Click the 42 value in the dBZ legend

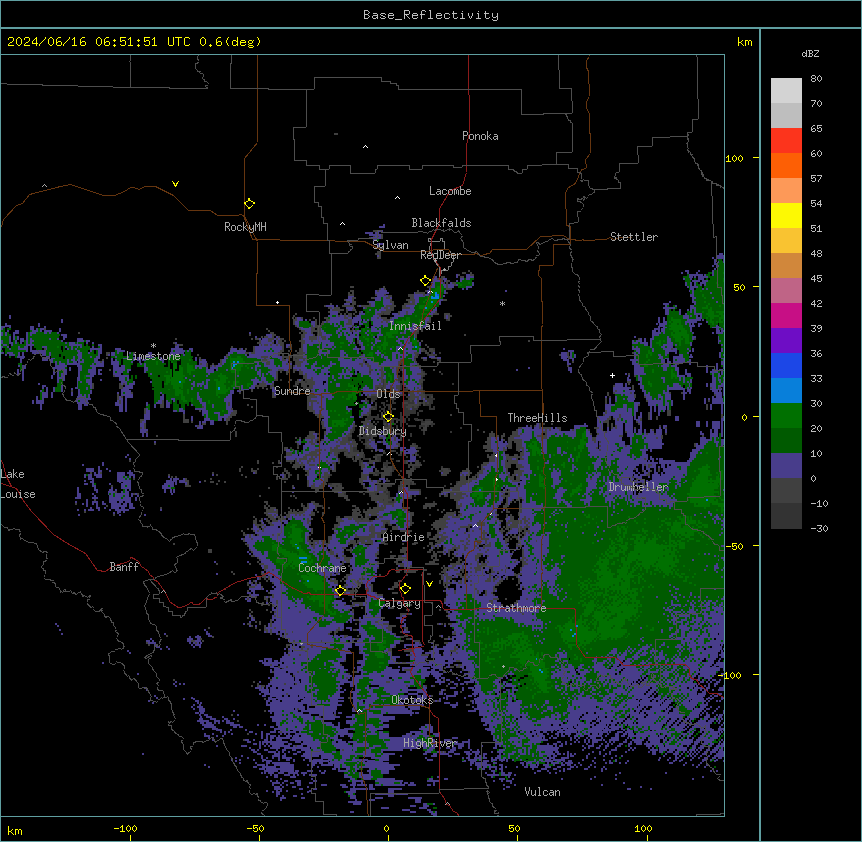click(816, 303)
